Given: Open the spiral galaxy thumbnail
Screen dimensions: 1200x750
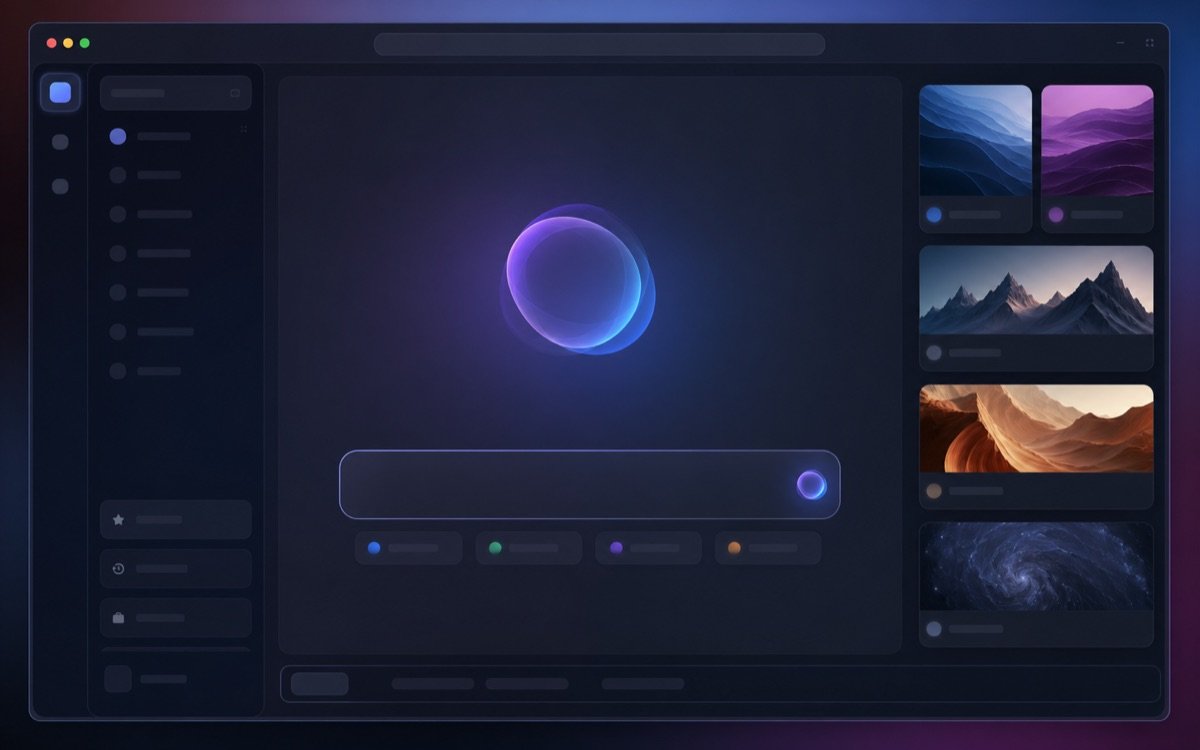Looking at the screenshot, I should pyautogui.click(x=1036, y=566).
